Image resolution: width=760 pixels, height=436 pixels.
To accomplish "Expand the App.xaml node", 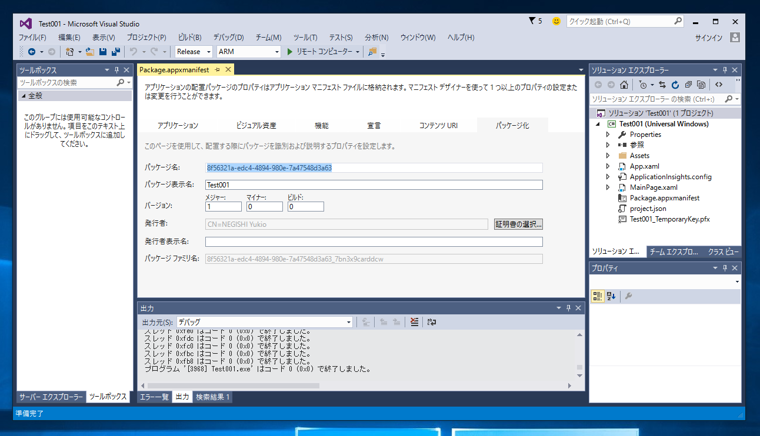I will coord(608,166).
